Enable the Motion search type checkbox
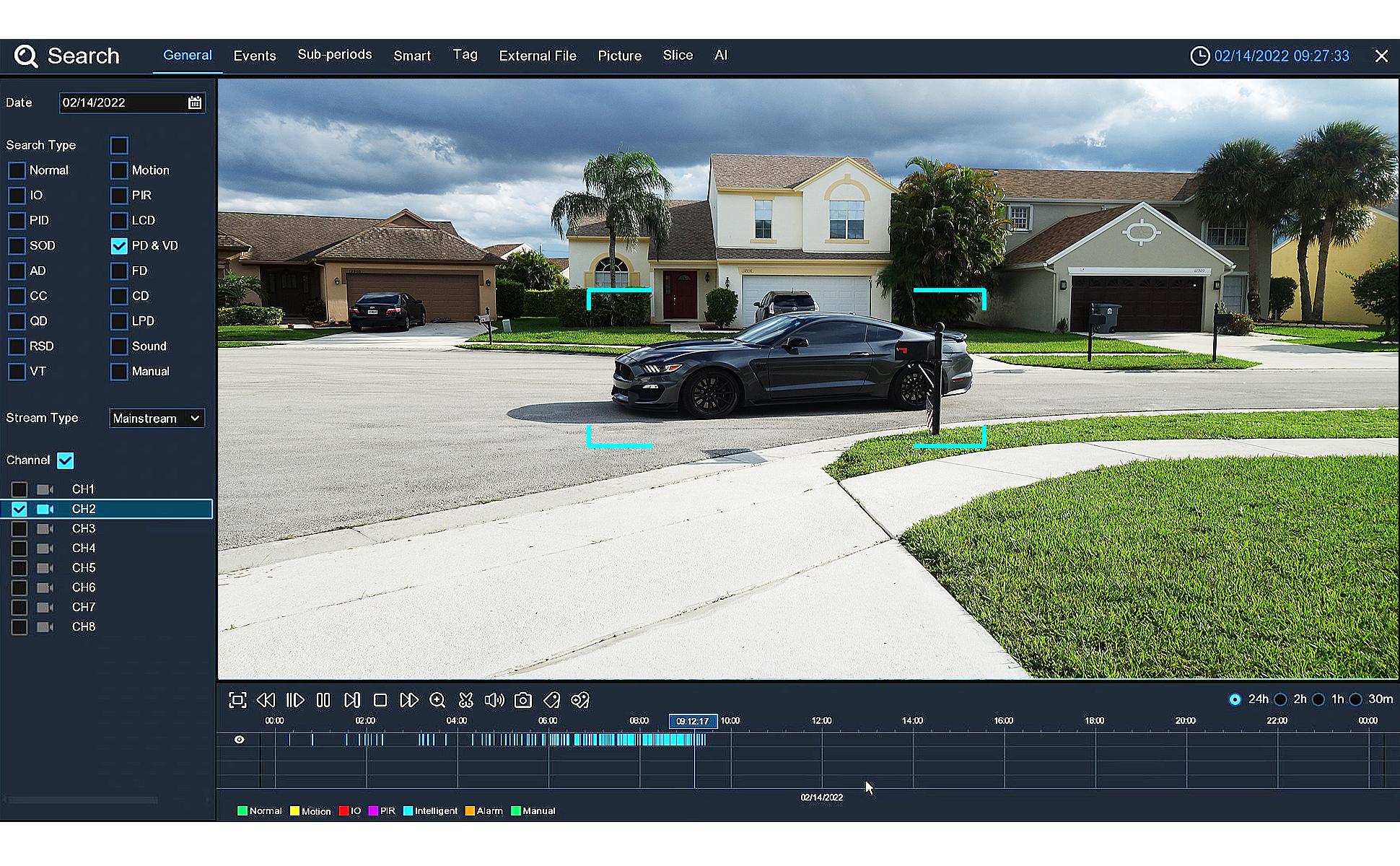This screenshot has width=1400, height=866. pos(119,171)
